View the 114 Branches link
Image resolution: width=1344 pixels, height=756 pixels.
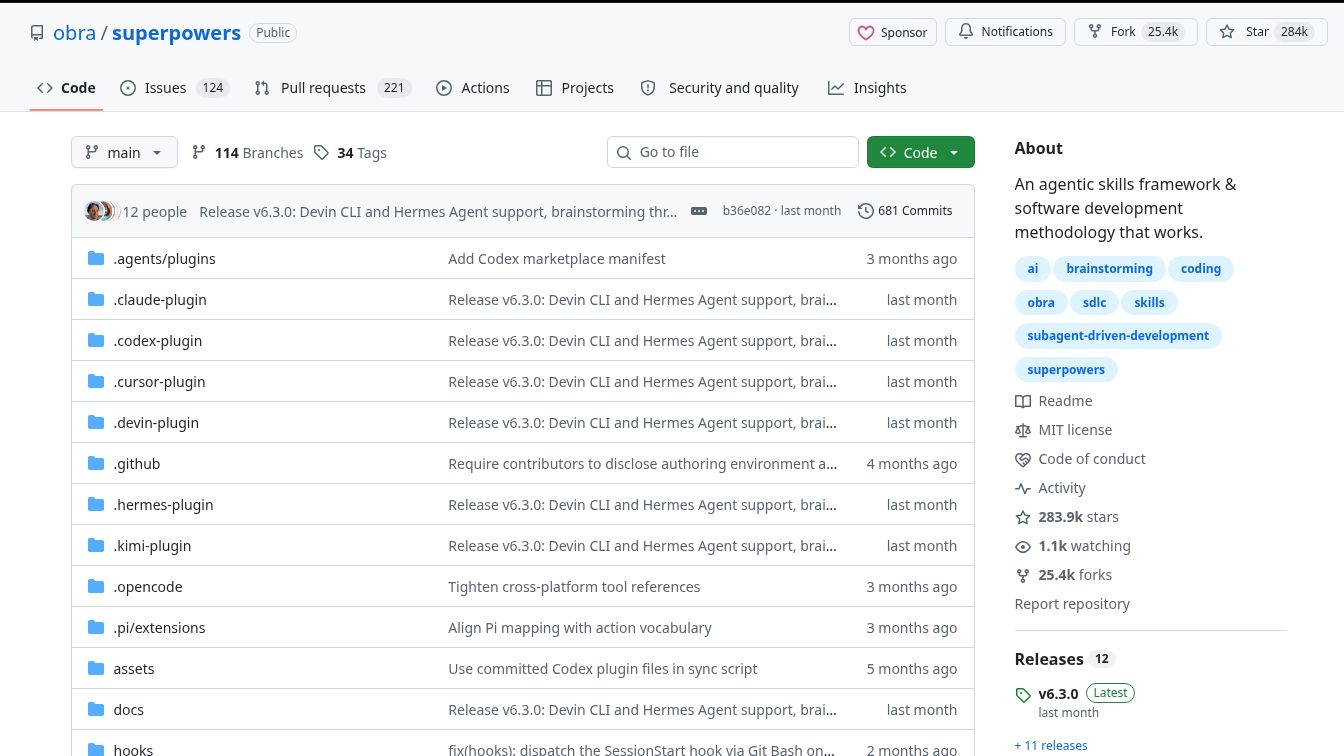click(x=248, y=153)
